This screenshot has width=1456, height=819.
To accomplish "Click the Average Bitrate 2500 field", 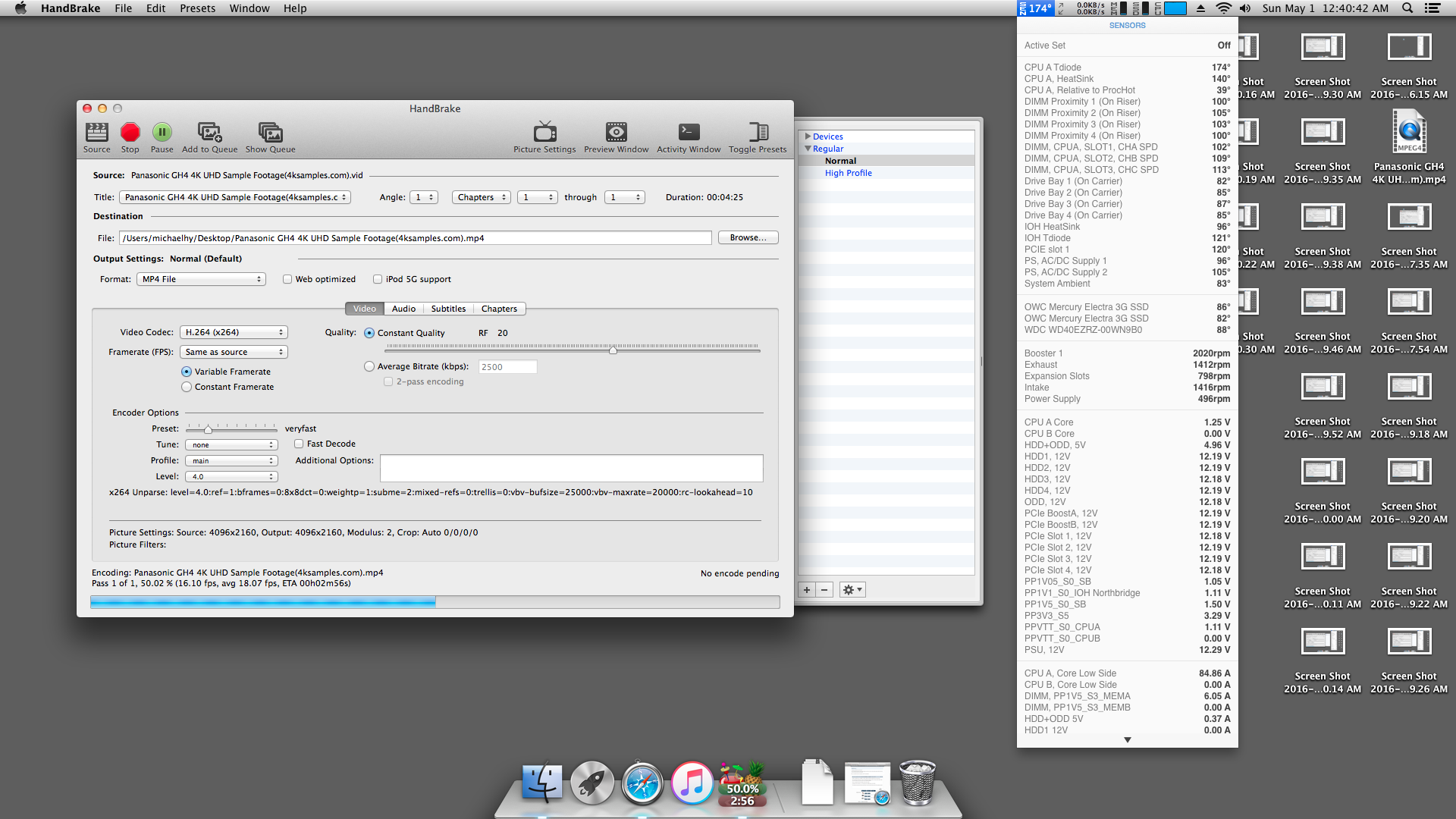I will point(507,367).
